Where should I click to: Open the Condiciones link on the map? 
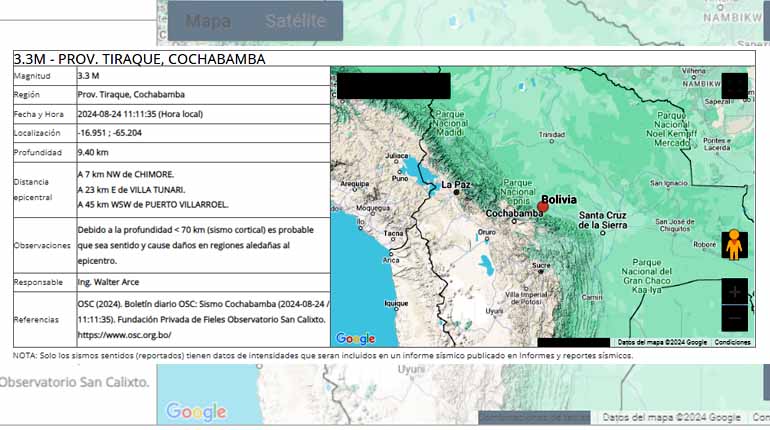(732, 342)
